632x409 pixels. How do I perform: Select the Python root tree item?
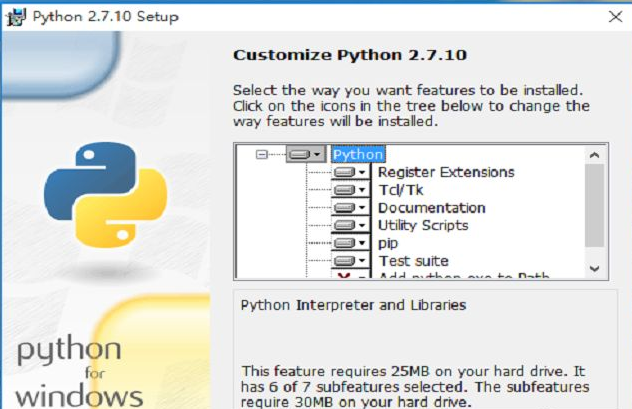pyautogui.click(x=357, y=155)
